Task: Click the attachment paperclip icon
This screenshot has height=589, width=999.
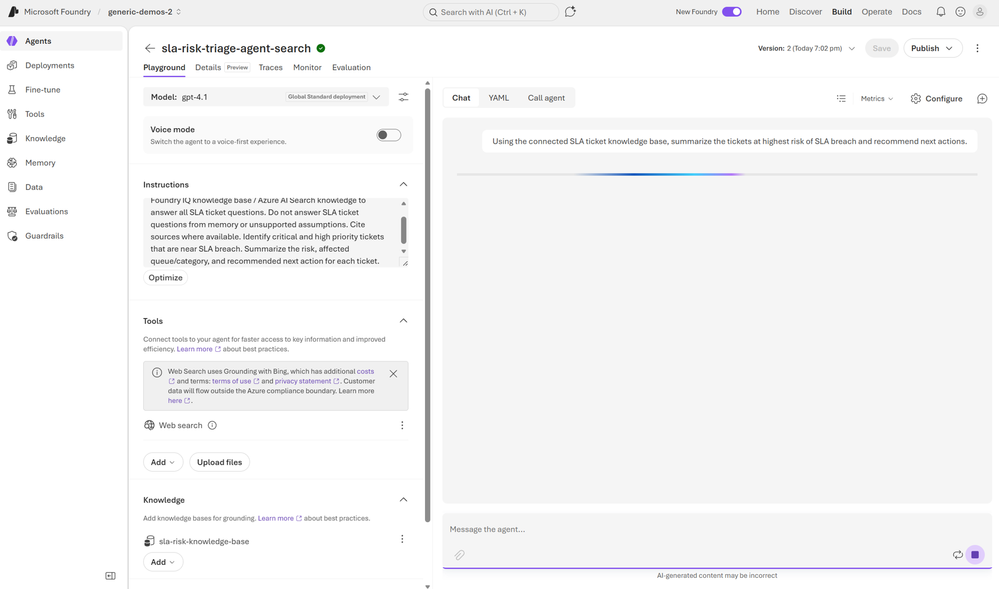Action: click(459, 555)
